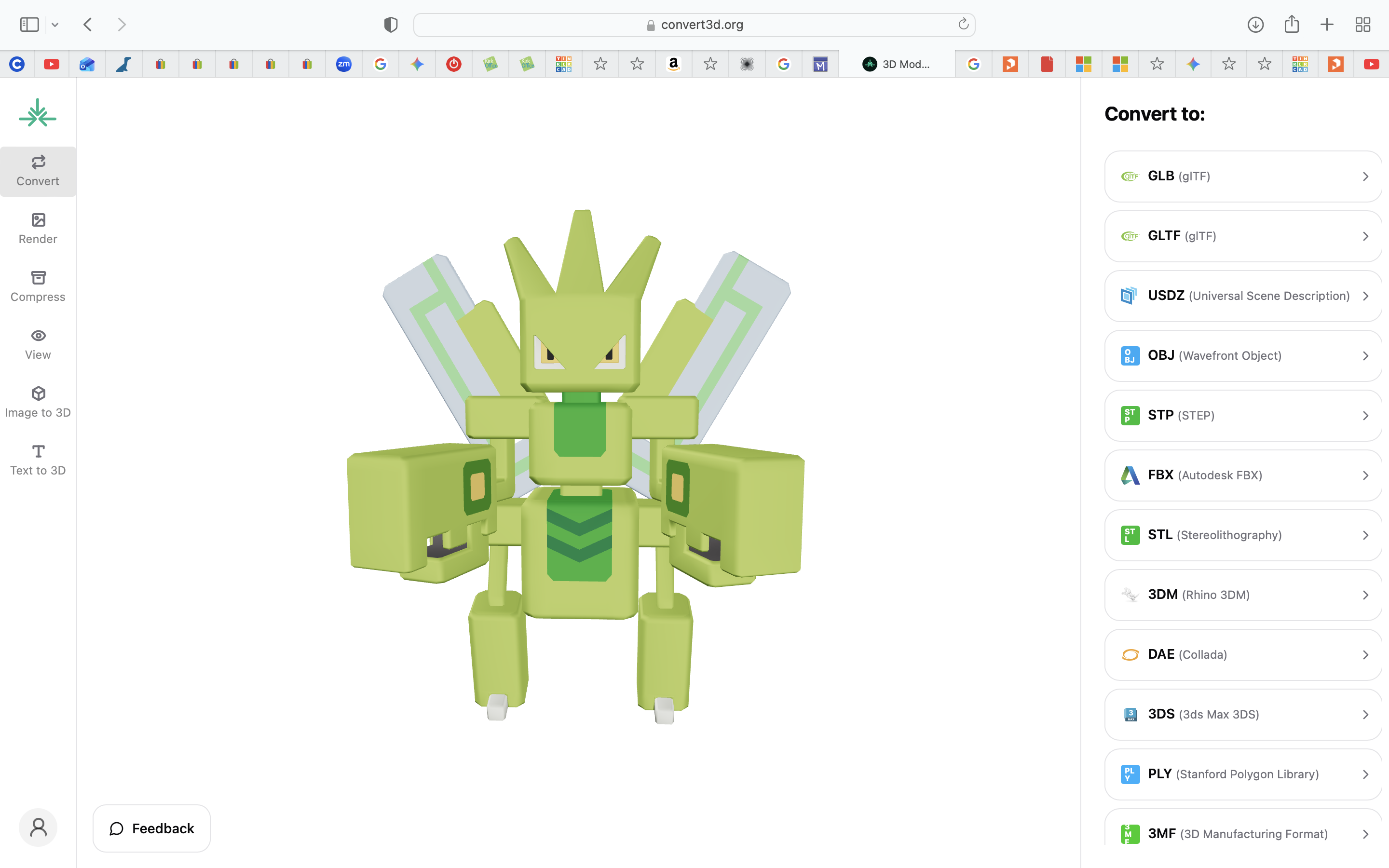Screen dimensions: 1389x868
Task: Click the Autodesk FBX logo icon
Action: [x=1130, y=475]
